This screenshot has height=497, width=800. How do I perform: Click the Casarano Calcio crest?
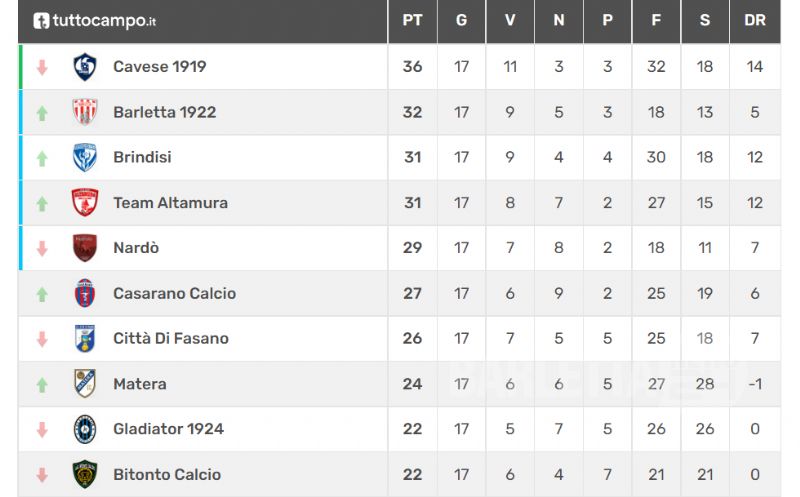(85, 293)
